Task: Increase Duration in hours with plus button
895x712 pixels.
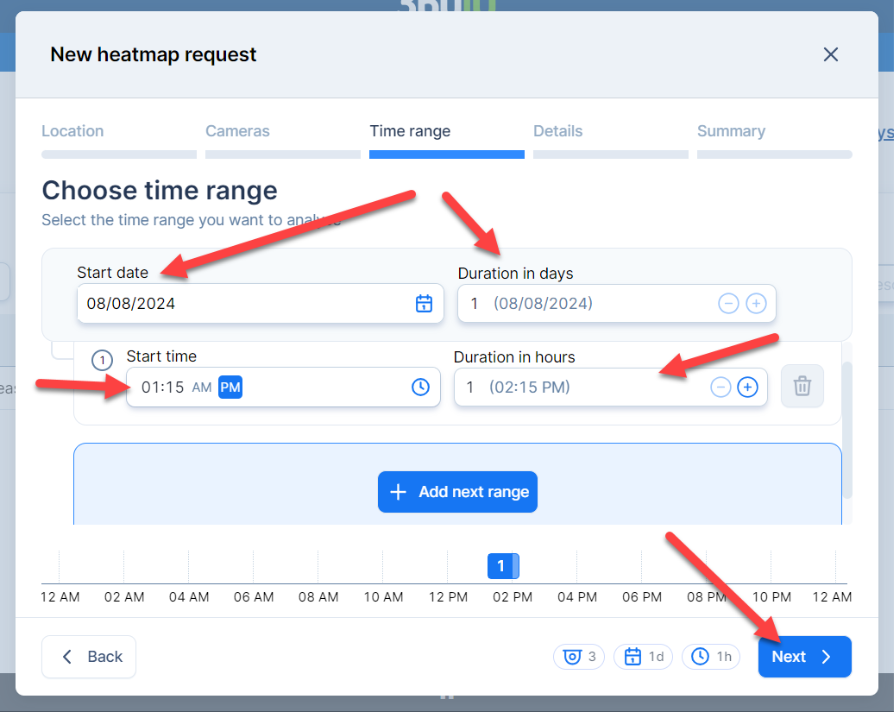Action: [747, 387]
